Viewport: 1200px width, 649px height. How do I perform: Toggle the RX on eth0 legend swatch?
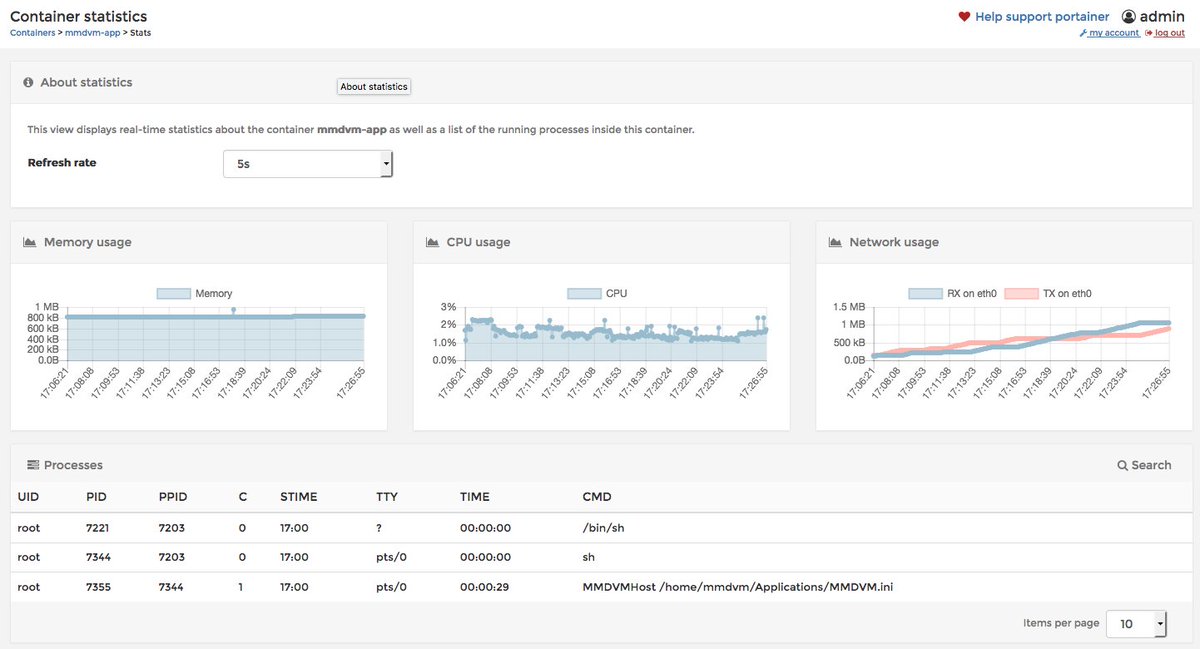coord(925,294)
